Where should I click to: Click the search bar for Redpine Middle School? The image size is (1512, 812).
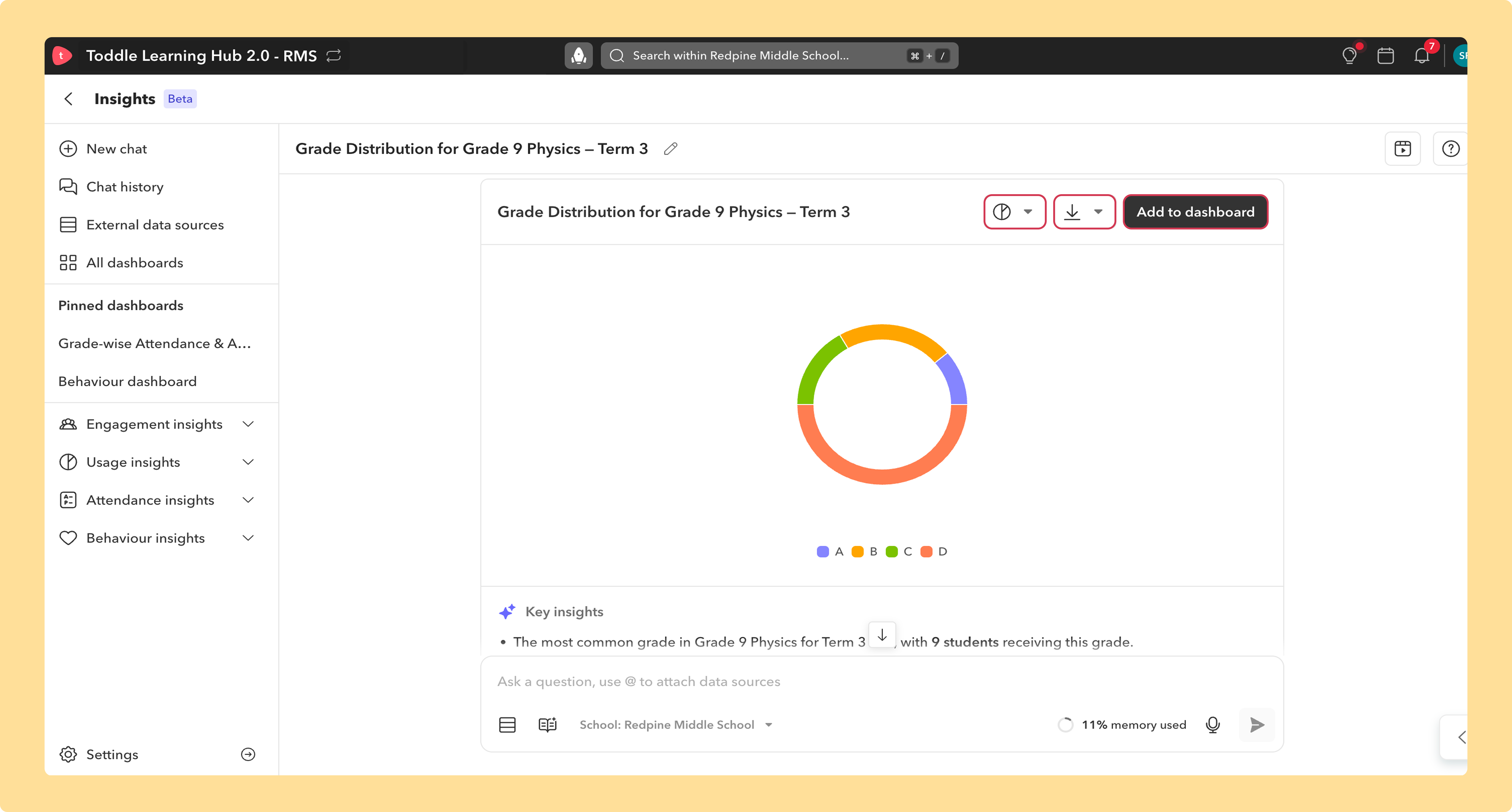tap(779, 56)
